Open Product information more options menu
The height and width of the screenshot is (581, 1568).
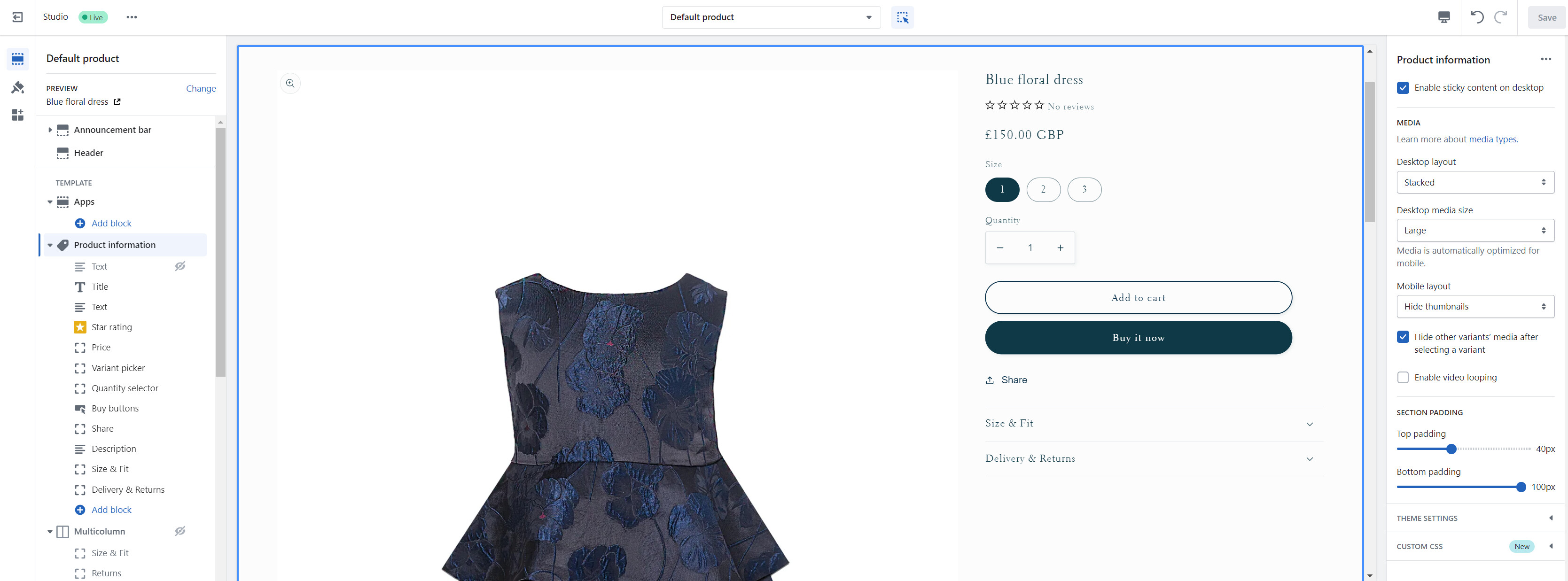pyautogui.click(x=1545, y=59)
